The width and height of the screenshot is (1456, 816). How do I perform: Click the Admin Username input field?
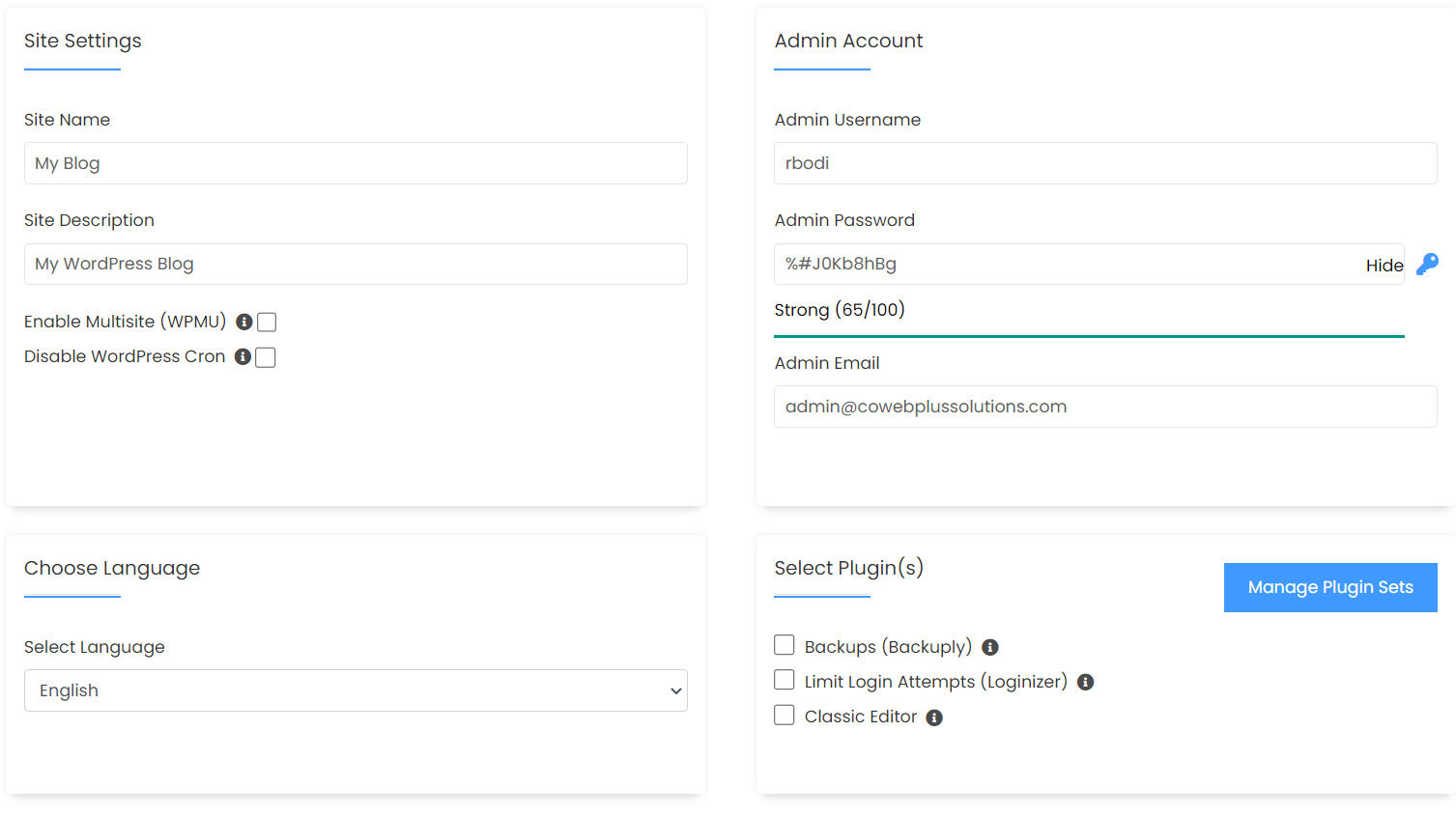1105,163
